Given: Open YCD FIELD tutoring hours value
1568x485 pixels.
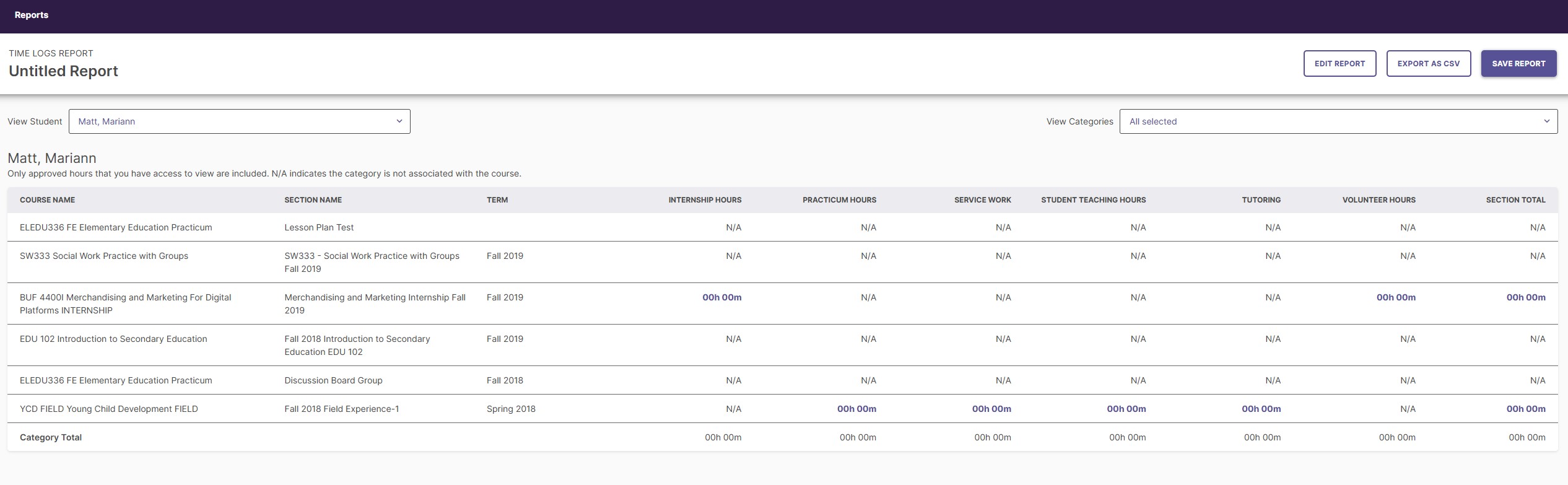Looking at the screenshot, I should 1261,409.
